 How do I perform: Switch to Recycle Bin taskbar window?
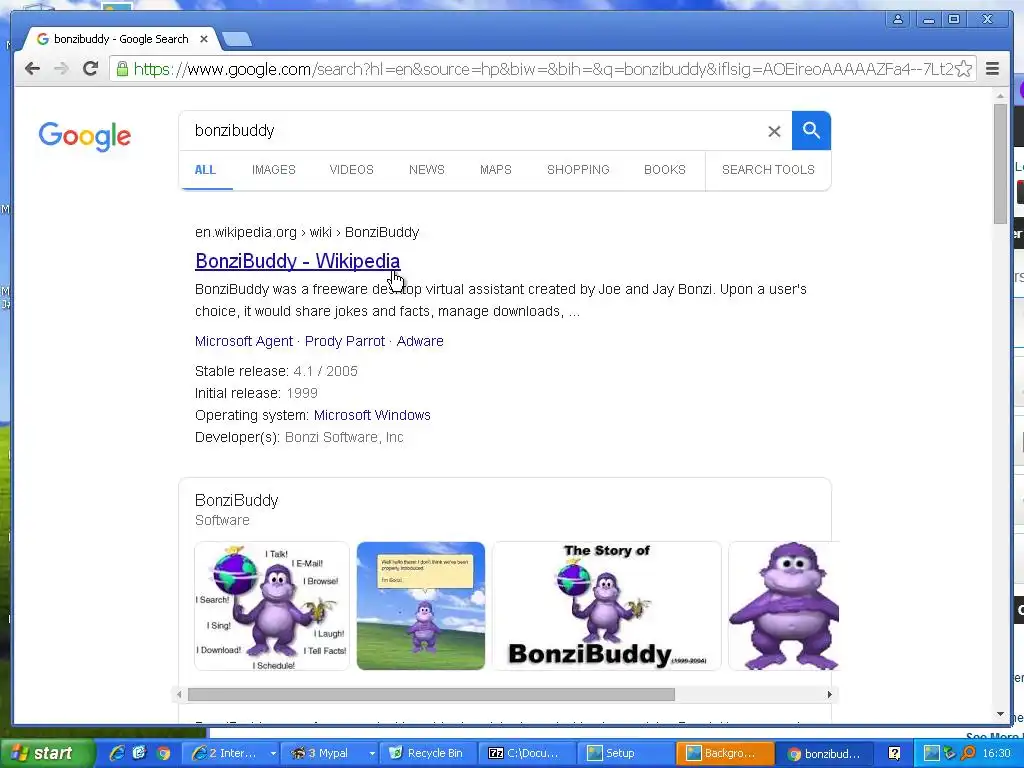(x=428, y=754)
